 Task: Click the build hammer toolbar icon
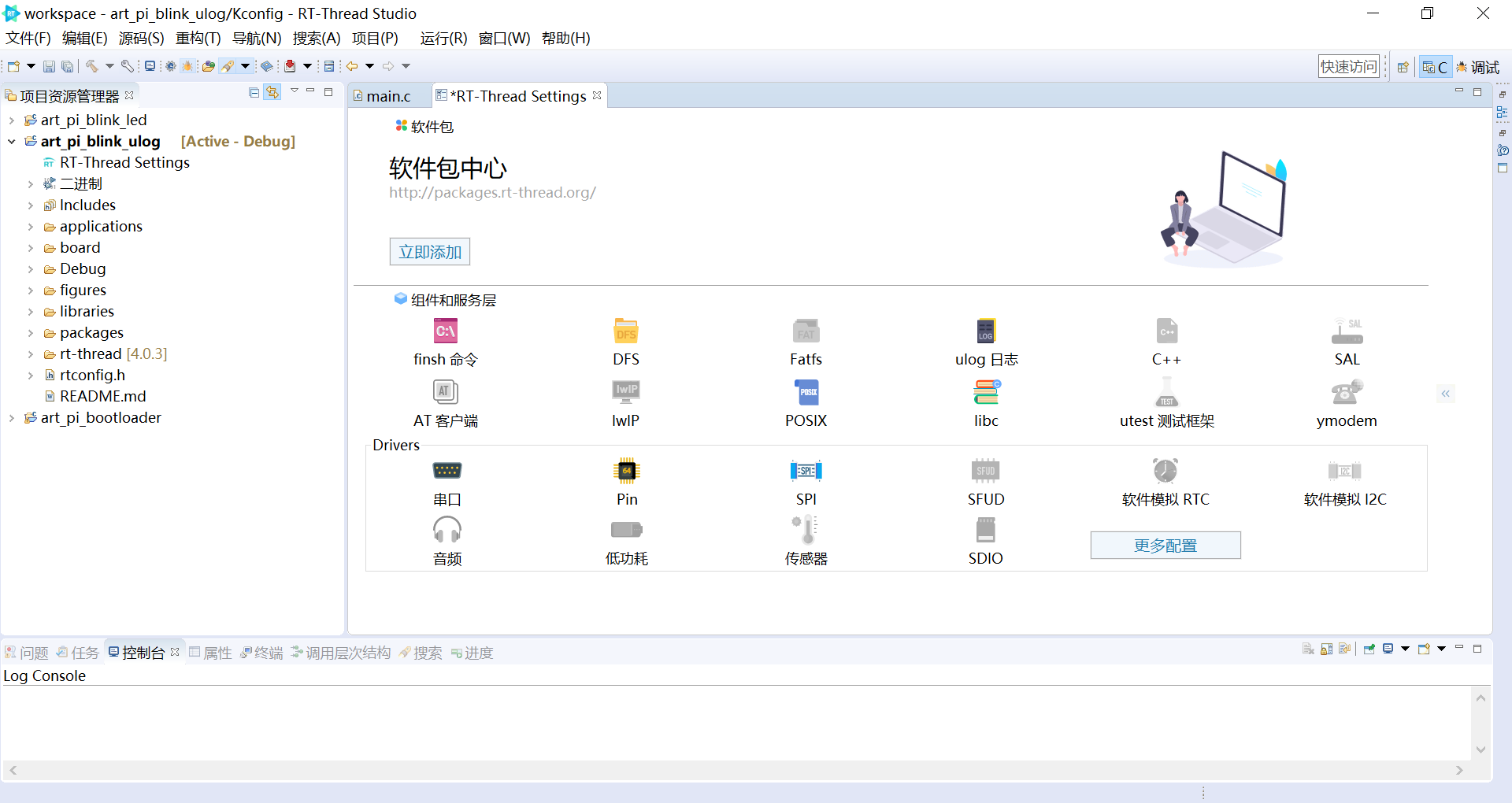(92, 66)
